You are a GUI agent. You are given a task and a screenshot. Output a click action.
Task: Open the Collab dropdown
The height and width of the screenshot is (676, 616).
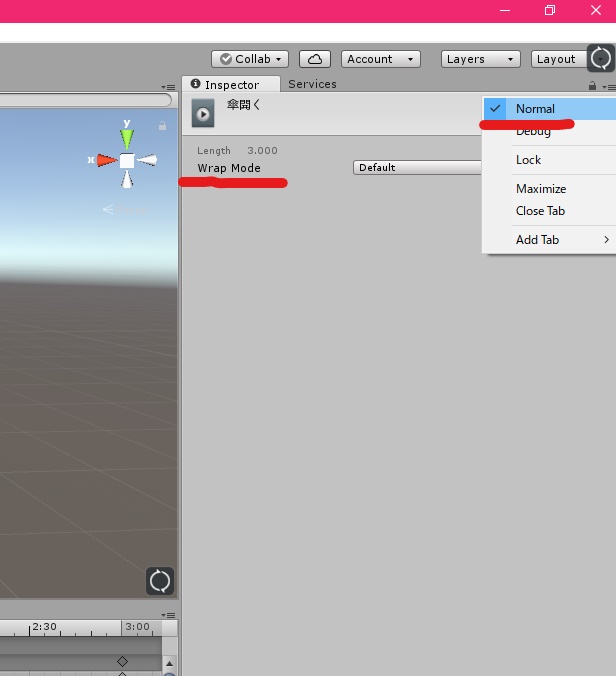coord(250,59)
